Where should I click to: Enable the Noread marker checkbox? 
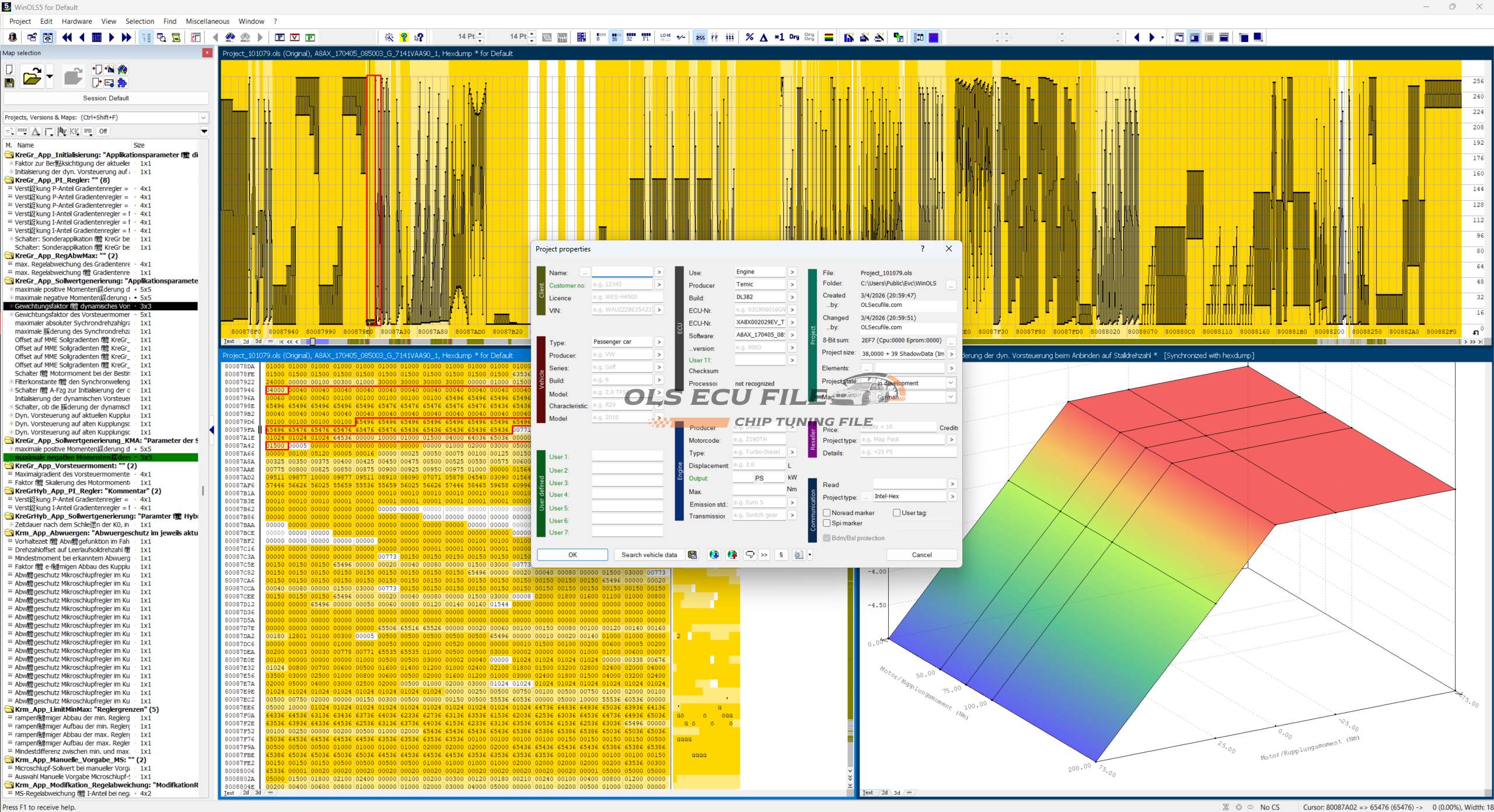(827, 513)
